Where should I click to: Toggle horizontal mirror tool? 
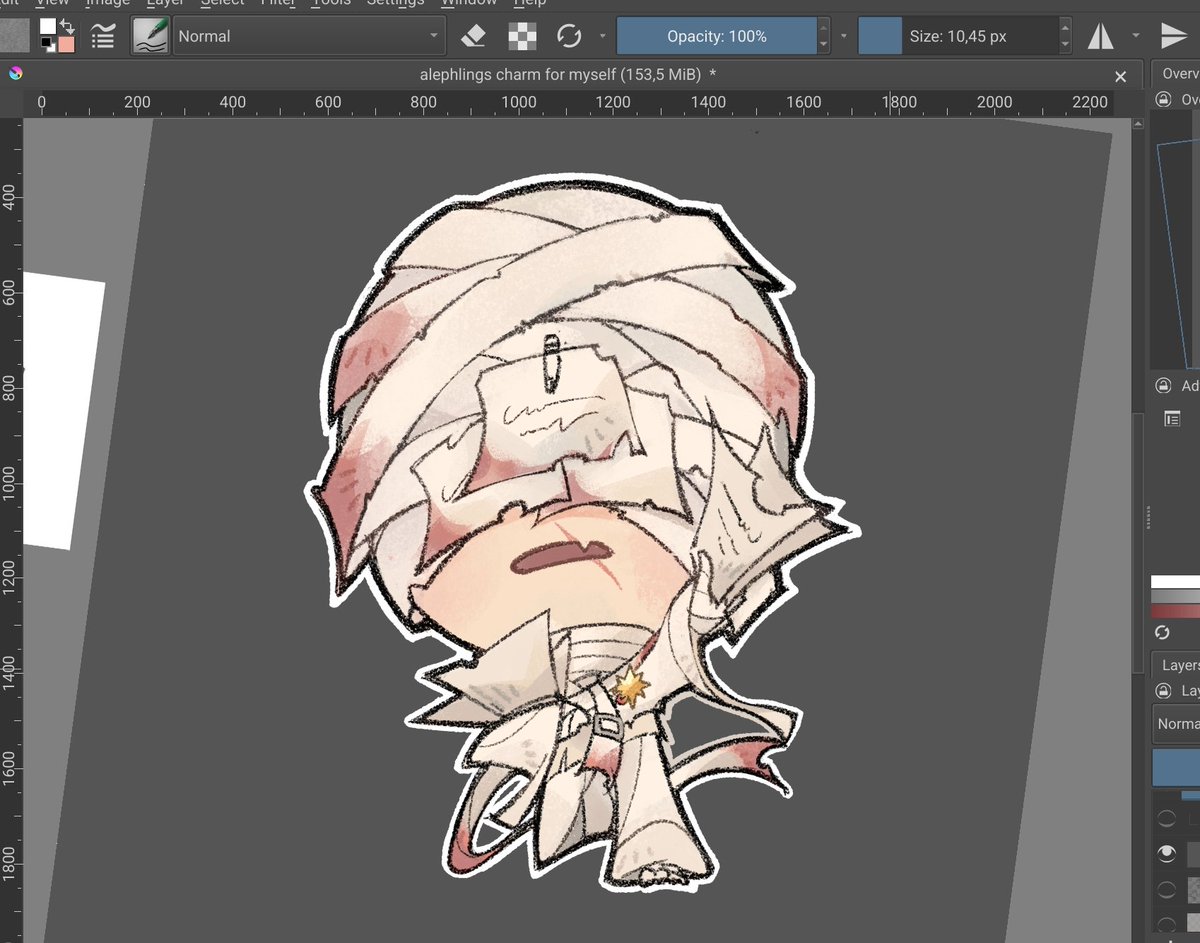tap(1101, 36)
